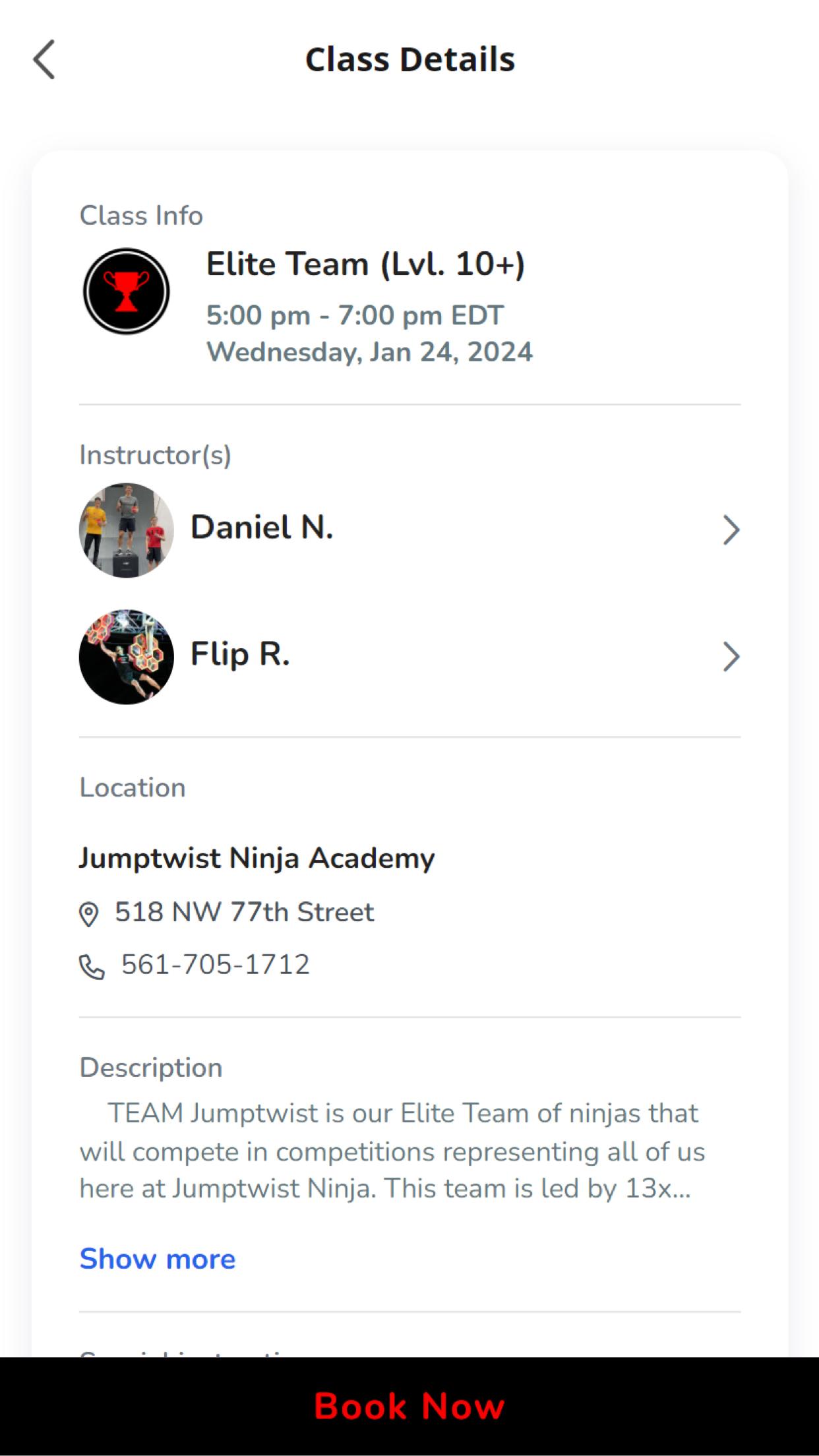Open 518 NW 77th Street address
The height and width of the screenshot is (1456, 819).
click(x=244, y=912)
